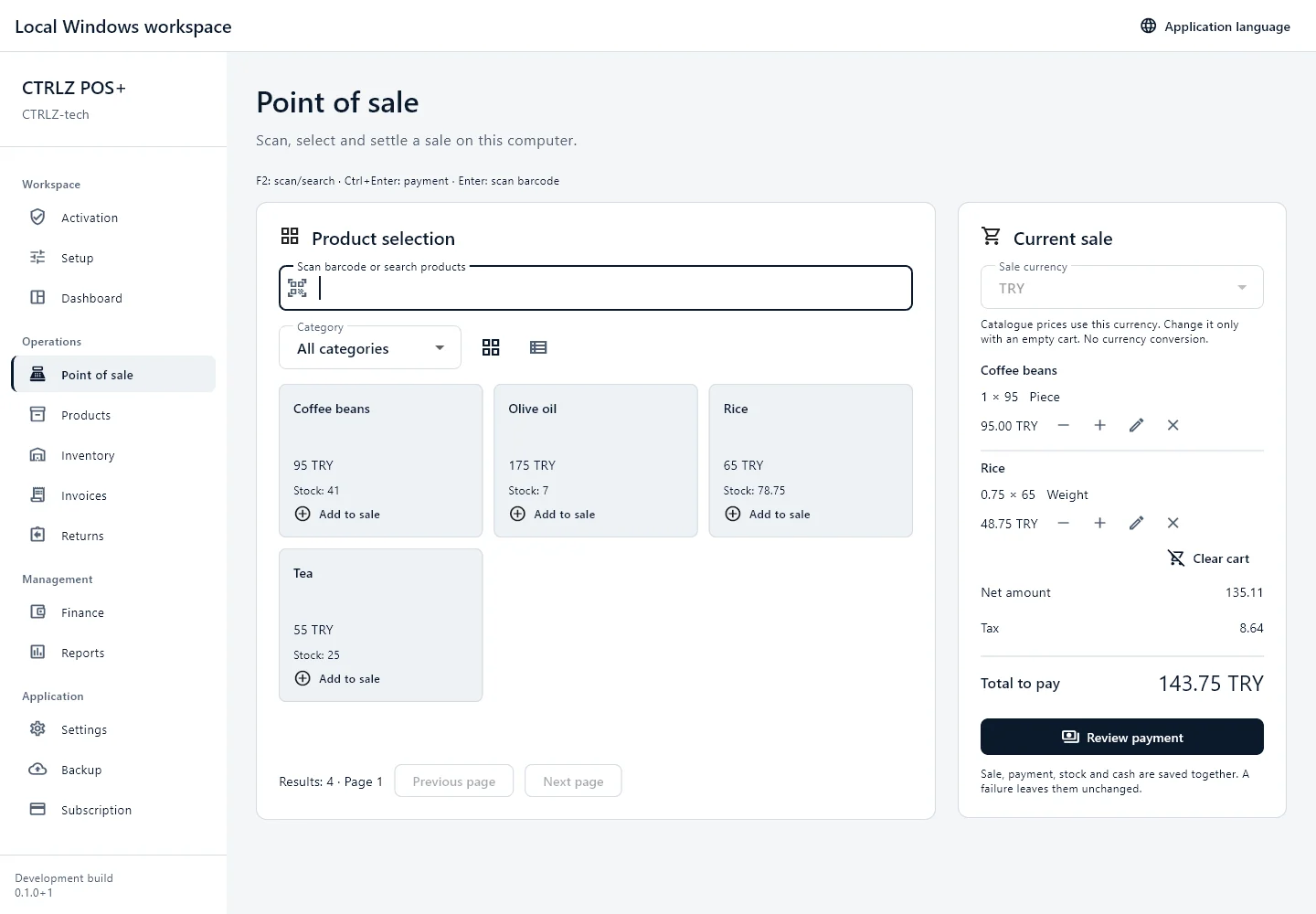Open the Sale currency dropdown
Viewport: 1316px width, 914px height.
1122,287
